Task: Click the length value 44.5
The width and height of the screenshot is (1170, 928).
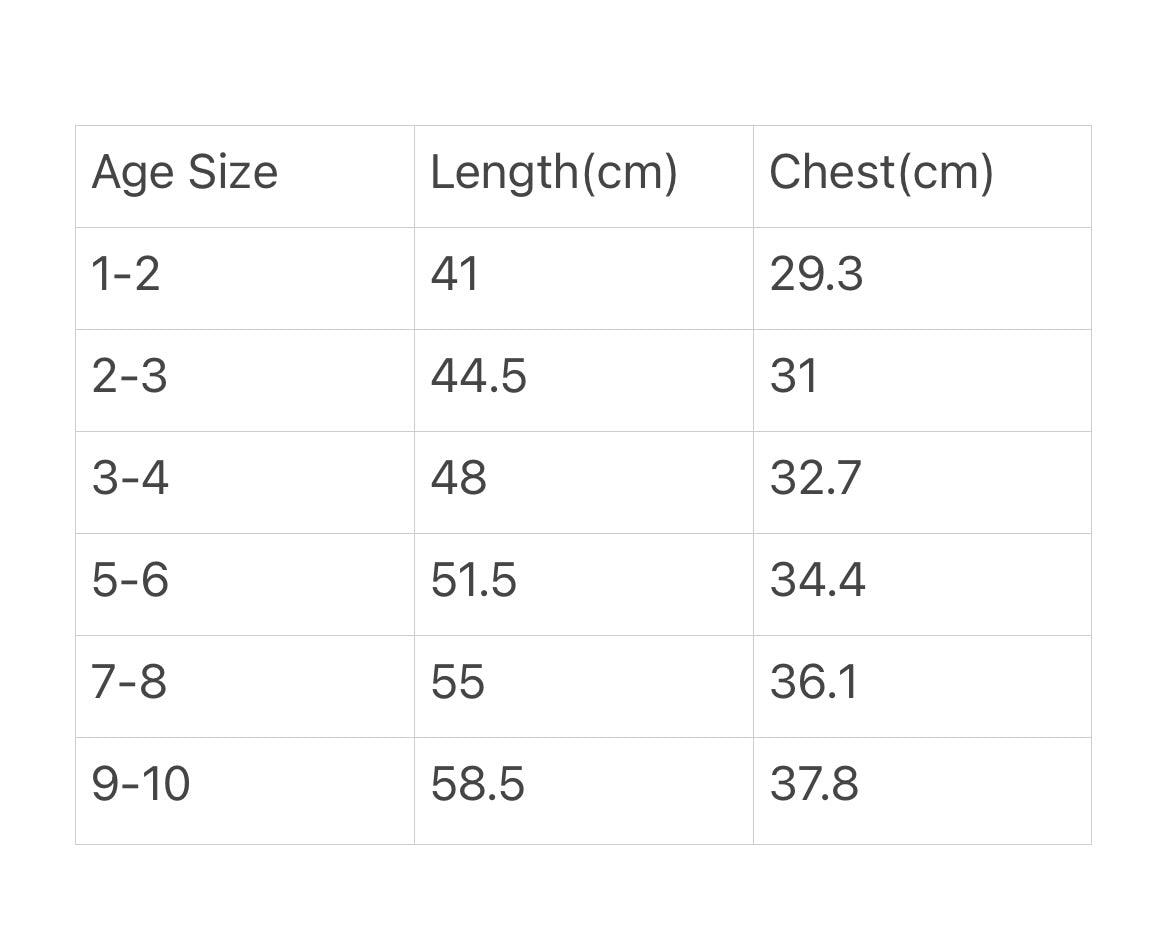Action: coord(478,376)
